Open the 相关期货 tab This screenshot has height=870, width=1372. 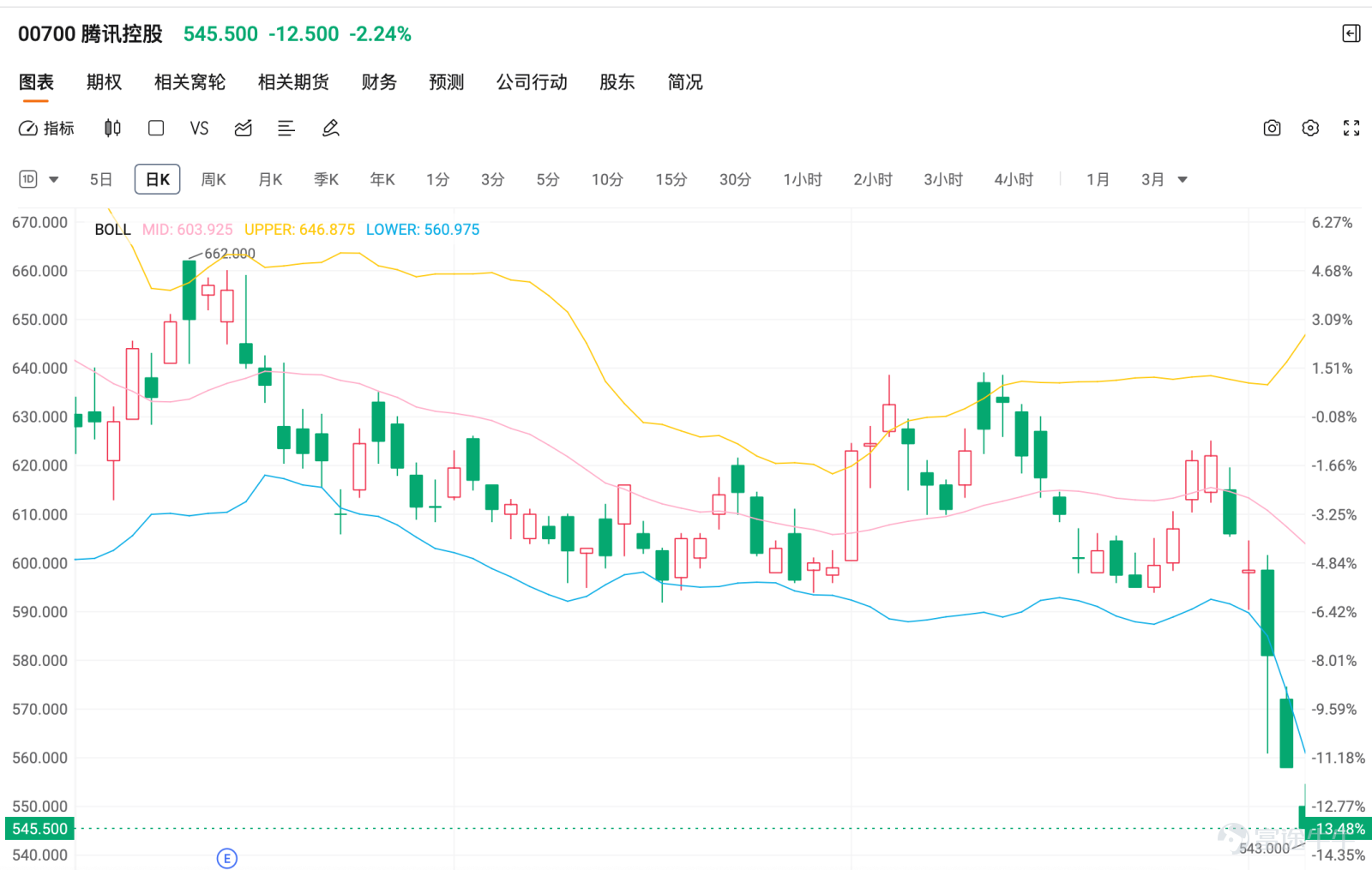(293, 82)
